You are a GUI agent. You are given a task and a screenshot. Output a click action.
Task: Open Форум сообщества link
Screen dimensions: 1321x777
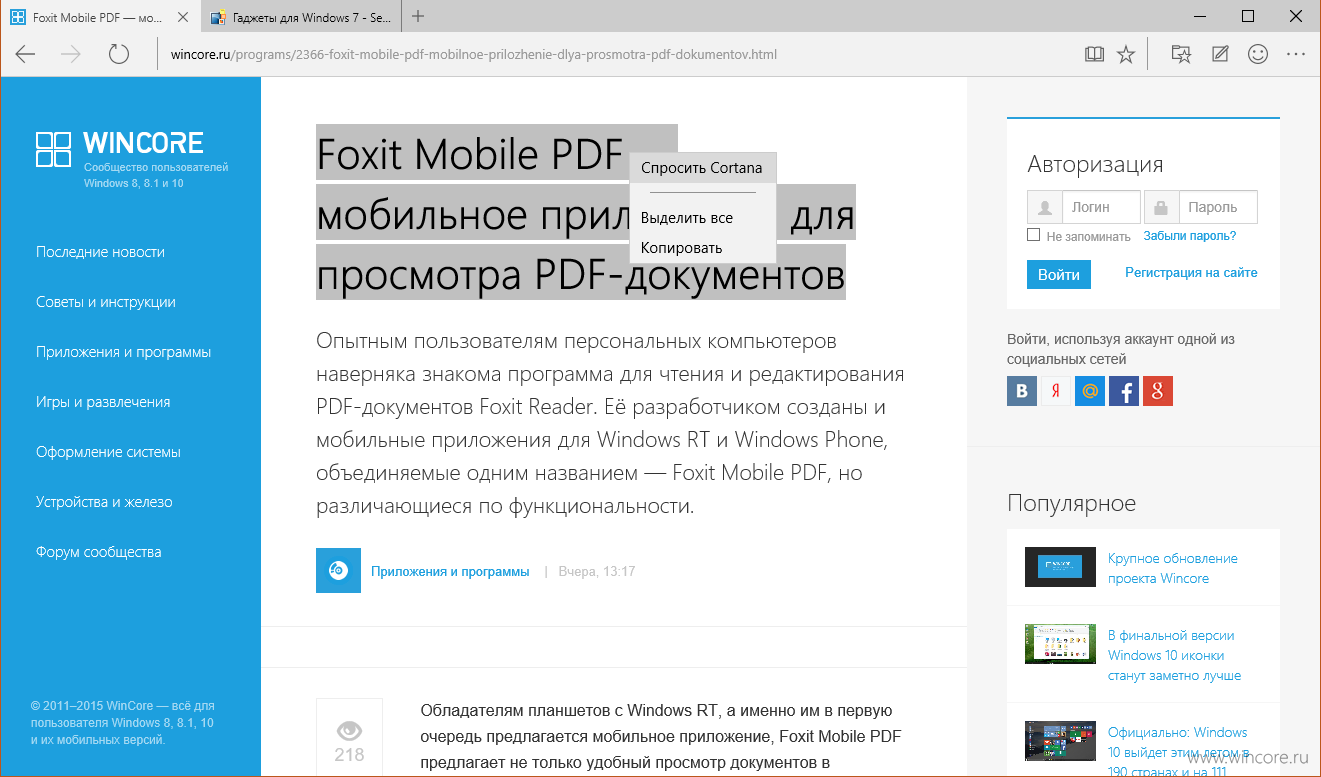(x=98, y=552)
